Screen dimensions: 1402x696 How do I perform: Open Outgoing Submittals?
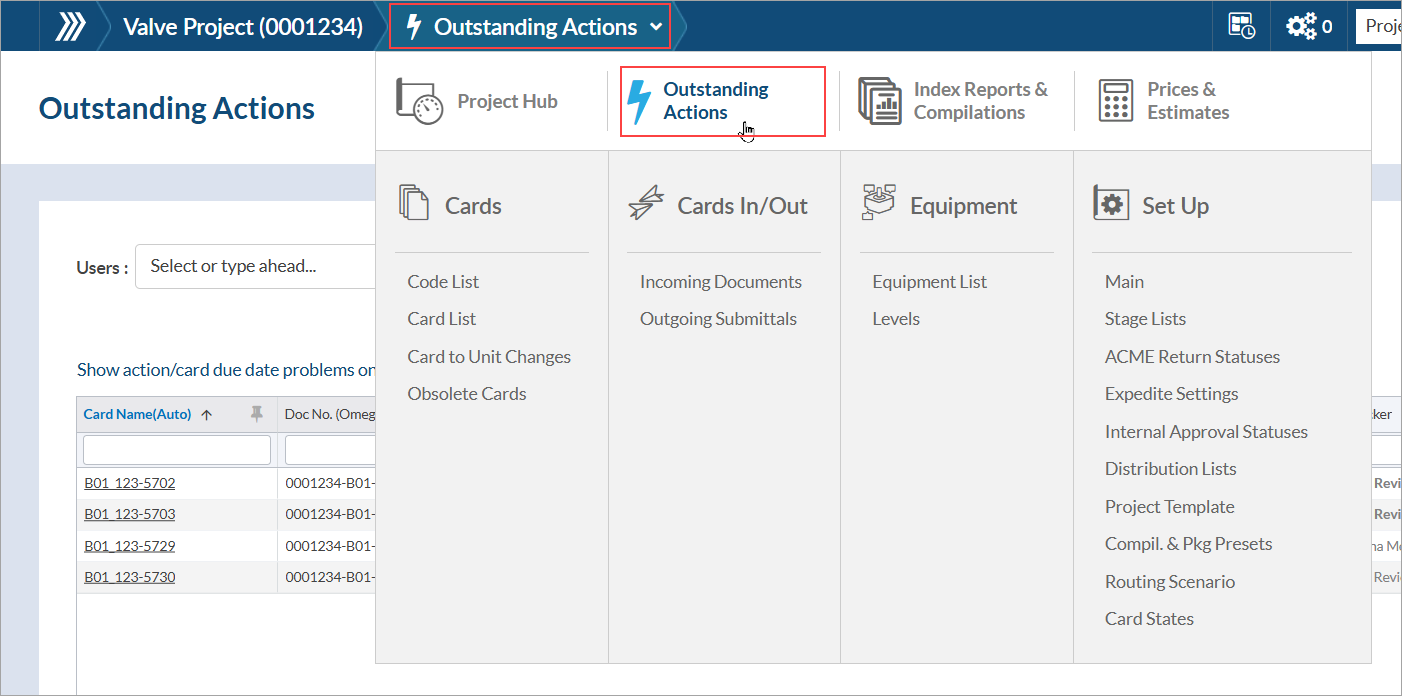coord(718,319)
